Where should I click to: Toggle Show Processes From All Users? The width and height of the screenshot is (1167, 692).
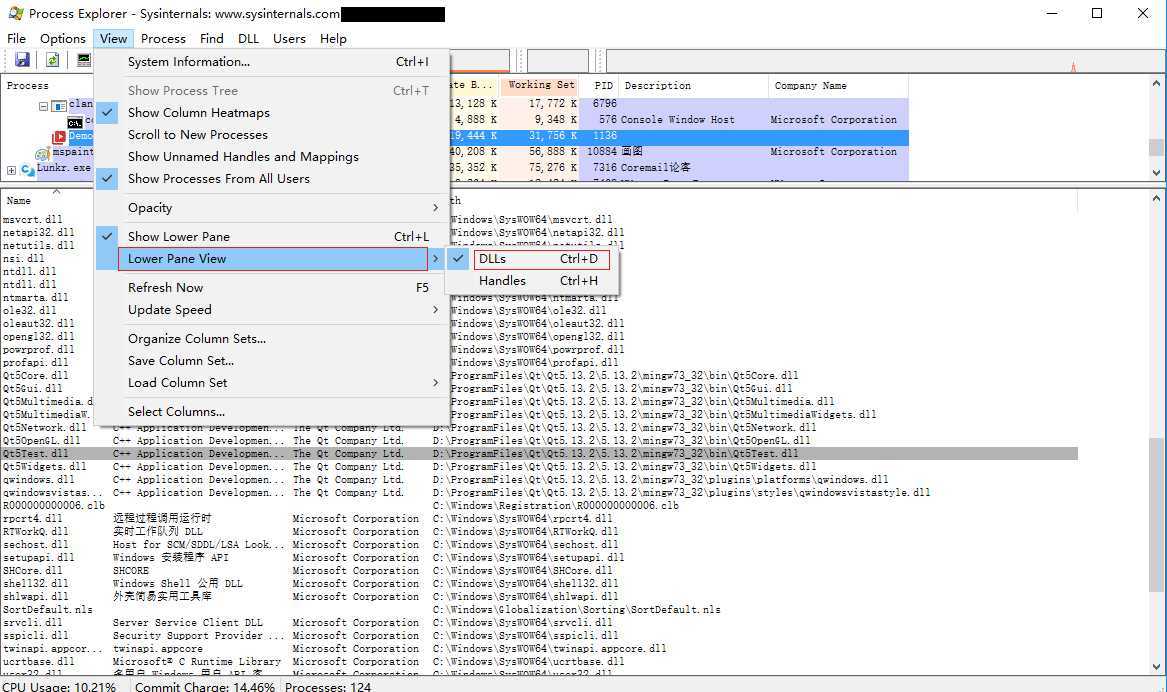tap(272, 179)
